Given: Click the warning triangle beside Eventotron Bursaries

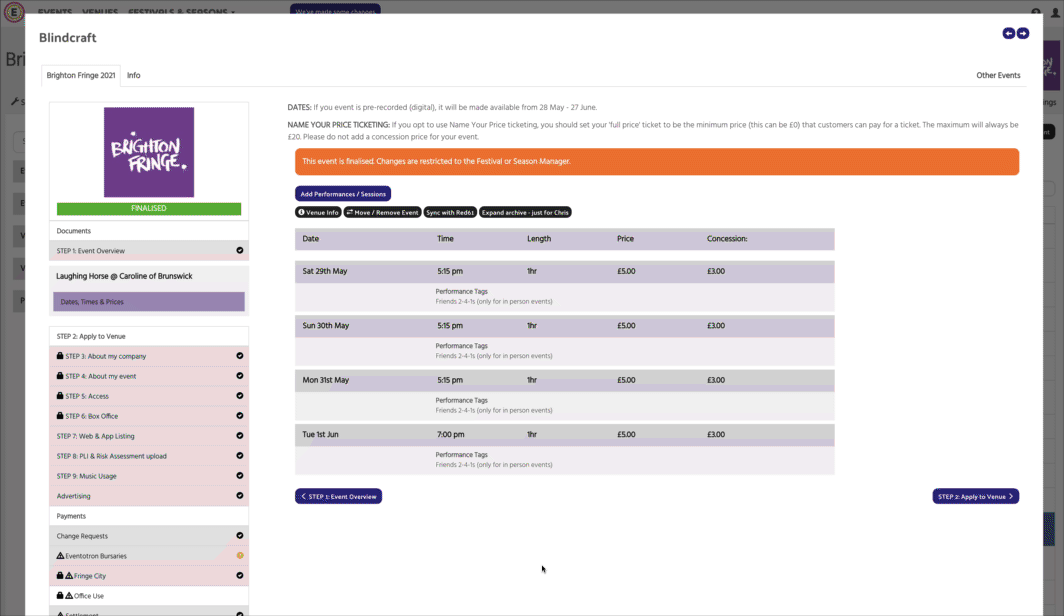Looking at the screenshot, I should (x=60, y=556).
